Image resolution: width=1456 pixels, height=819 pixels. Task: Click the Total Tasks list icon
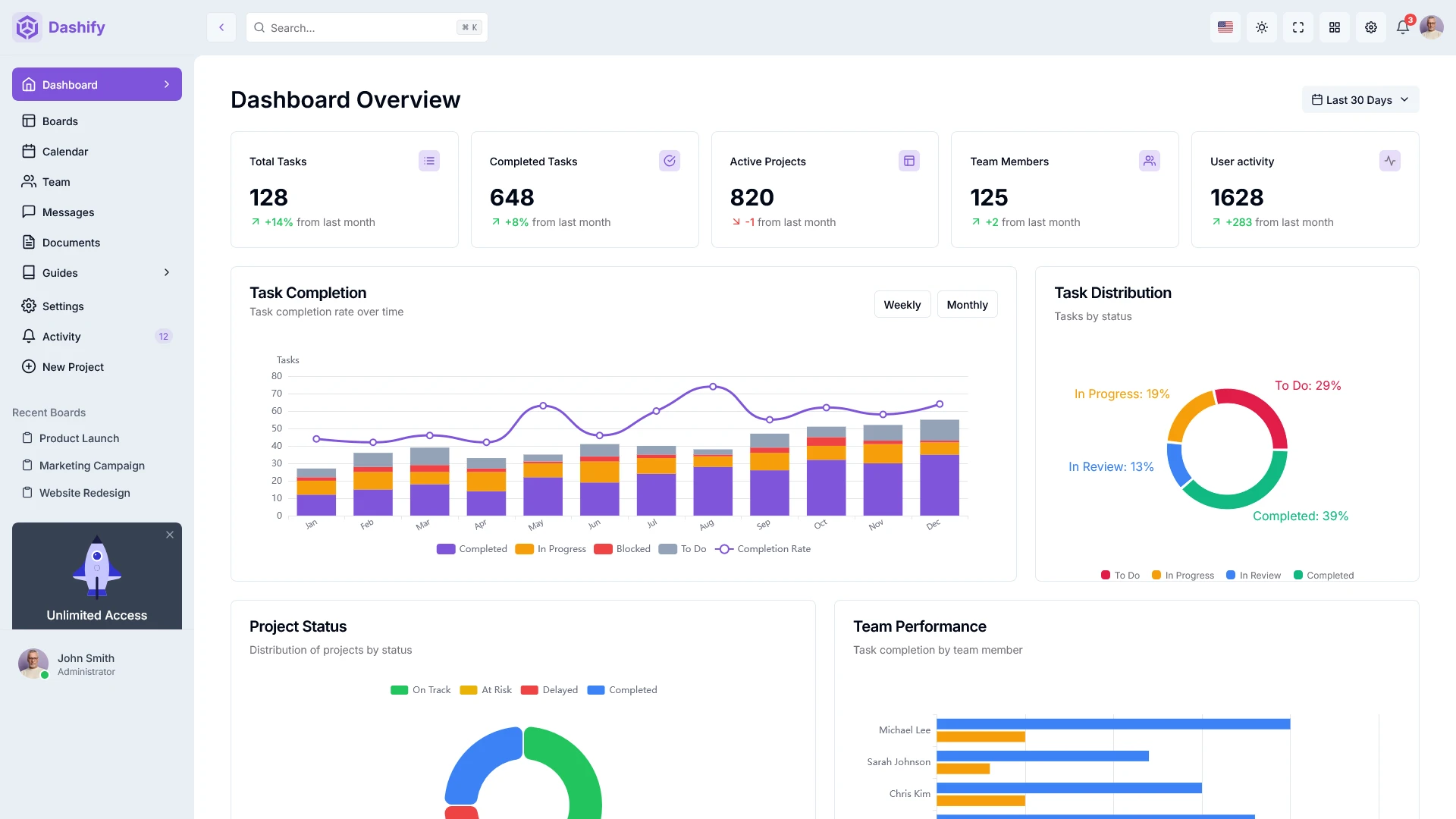pos(429,161)
